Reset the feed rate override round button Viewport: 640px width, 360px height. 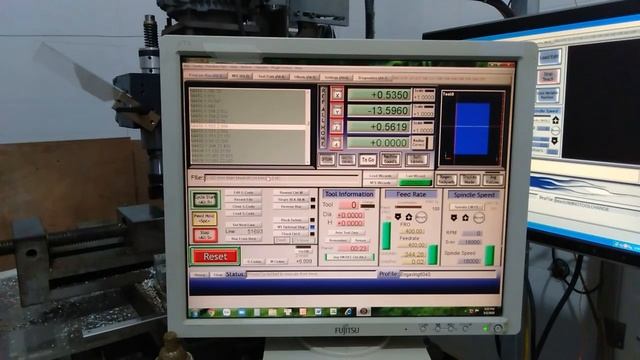coord(421,217)
